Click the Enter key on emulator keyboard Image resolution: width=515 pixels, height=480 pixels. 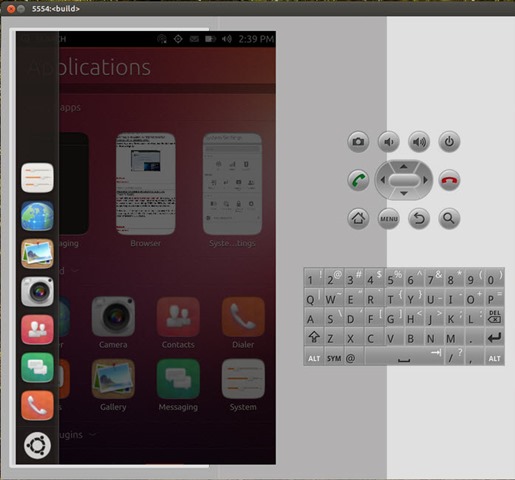[494, 337]
